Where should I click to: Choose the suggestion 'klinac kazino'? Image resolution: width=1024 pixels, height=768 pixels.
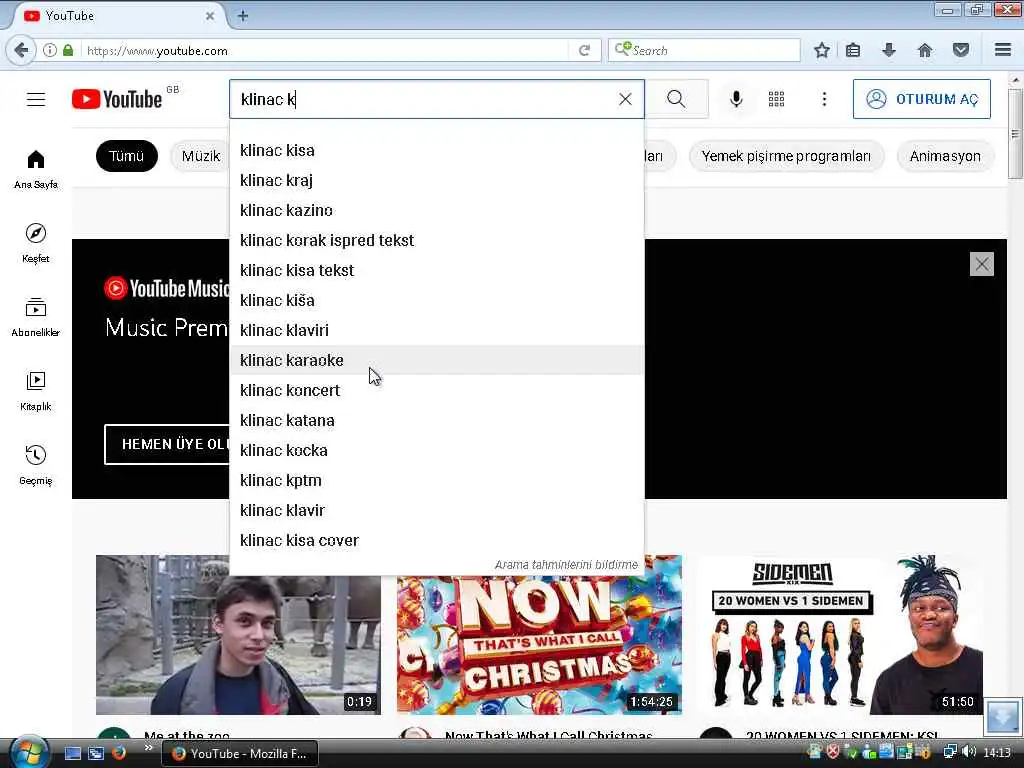[x=436, y=210]
